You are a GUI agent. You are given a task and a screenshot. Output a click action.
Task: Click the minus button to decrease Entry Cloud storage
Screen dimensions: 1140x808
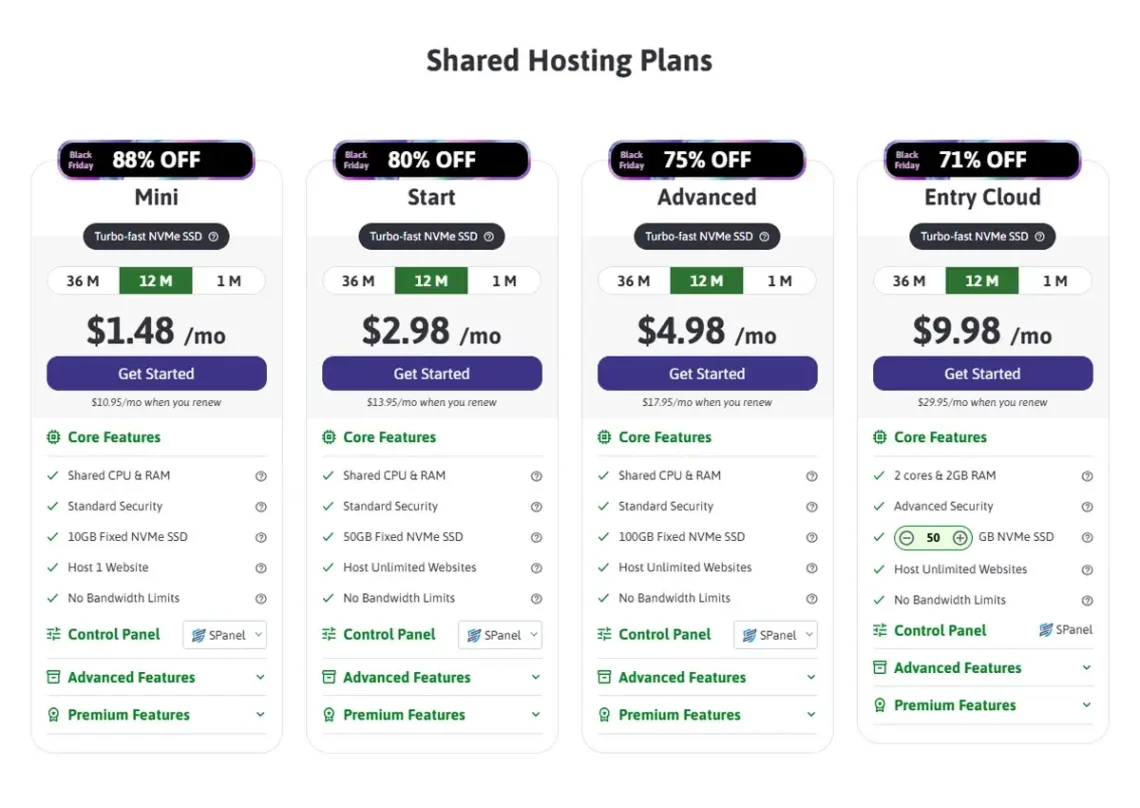(x=908, y=537)
